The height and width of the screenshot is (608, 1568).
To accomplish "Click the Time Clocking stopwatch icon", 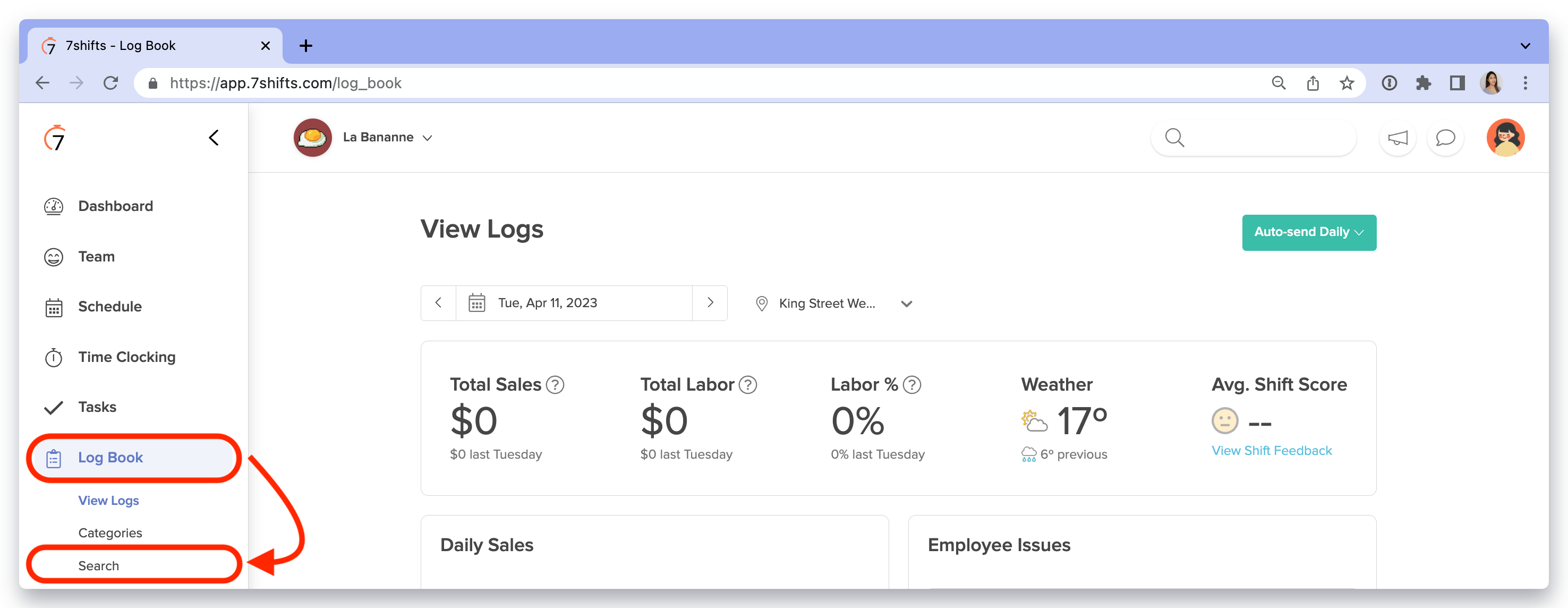I will (x=54, y=357).
